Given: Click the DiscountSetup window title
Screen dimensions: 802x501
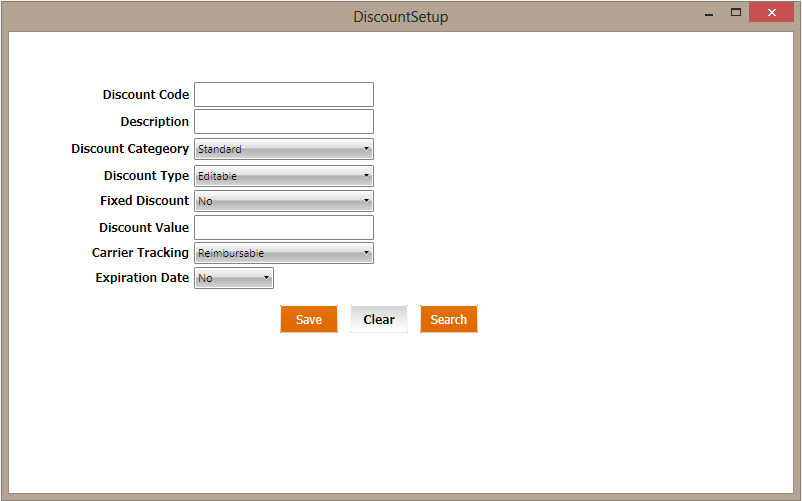Looking at the screenshot, I should [x=400, y=17].
